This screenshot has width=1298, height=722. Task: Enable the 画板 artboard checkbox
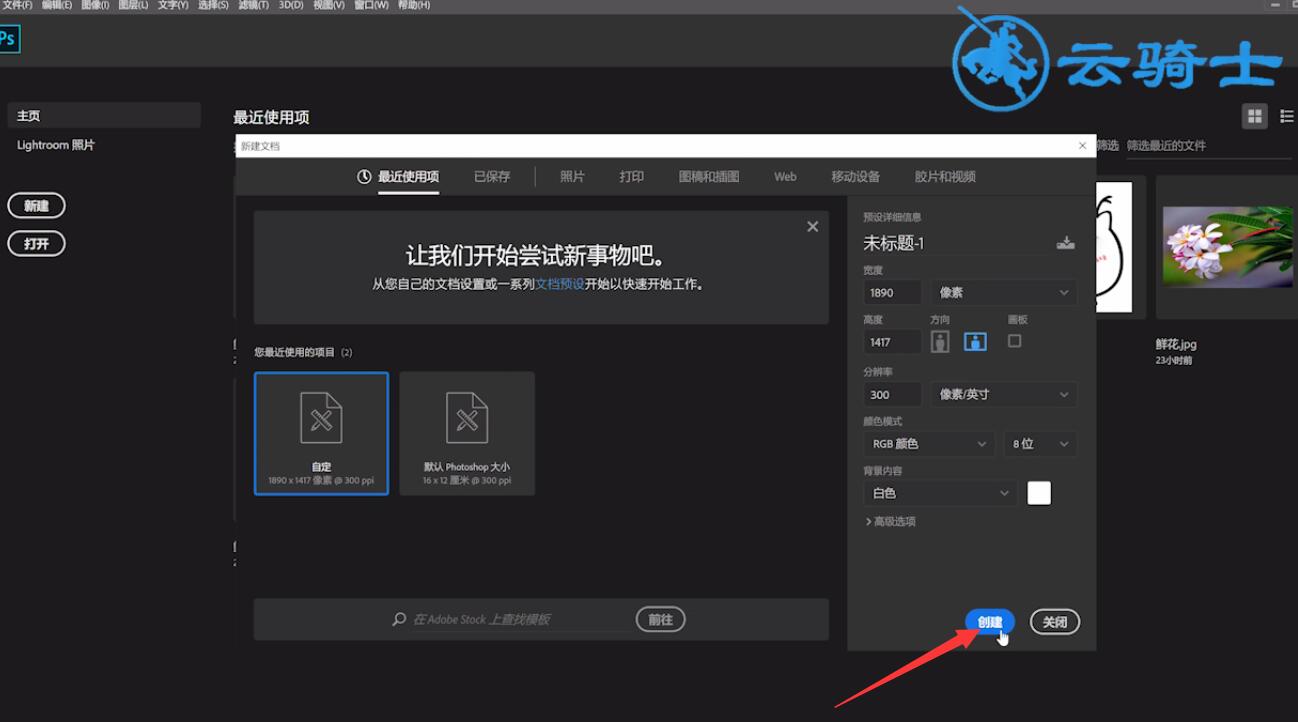(x=1014, y=341)
